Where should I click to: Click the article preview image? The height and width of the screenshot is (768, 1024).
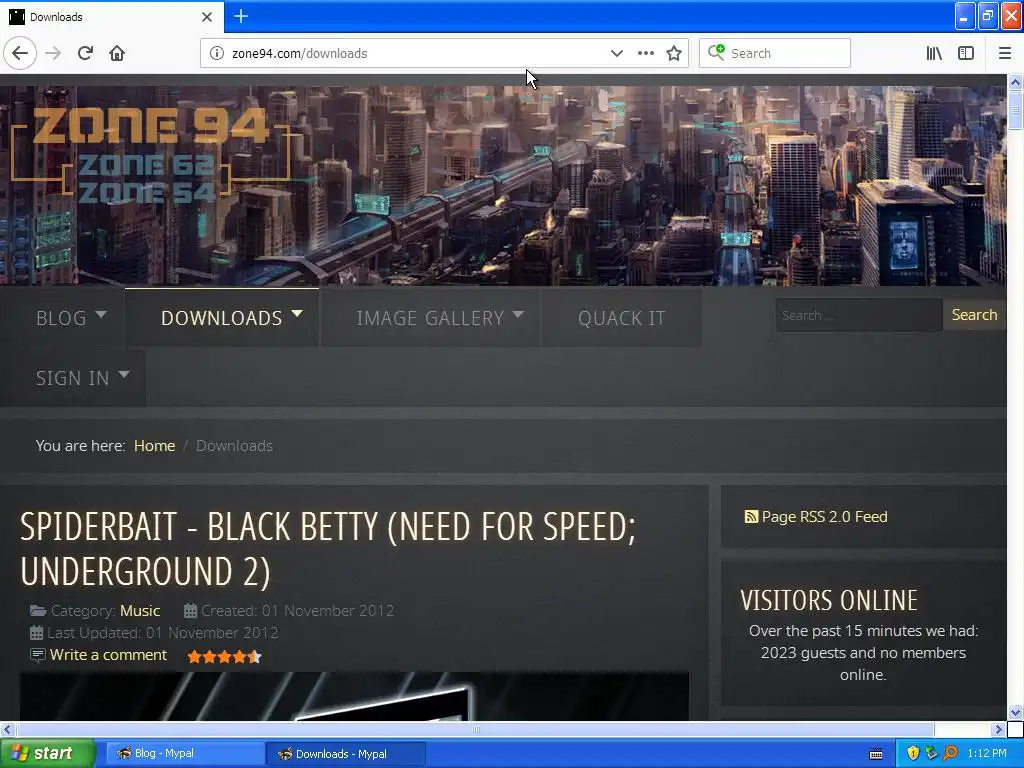tap(354, 696)
